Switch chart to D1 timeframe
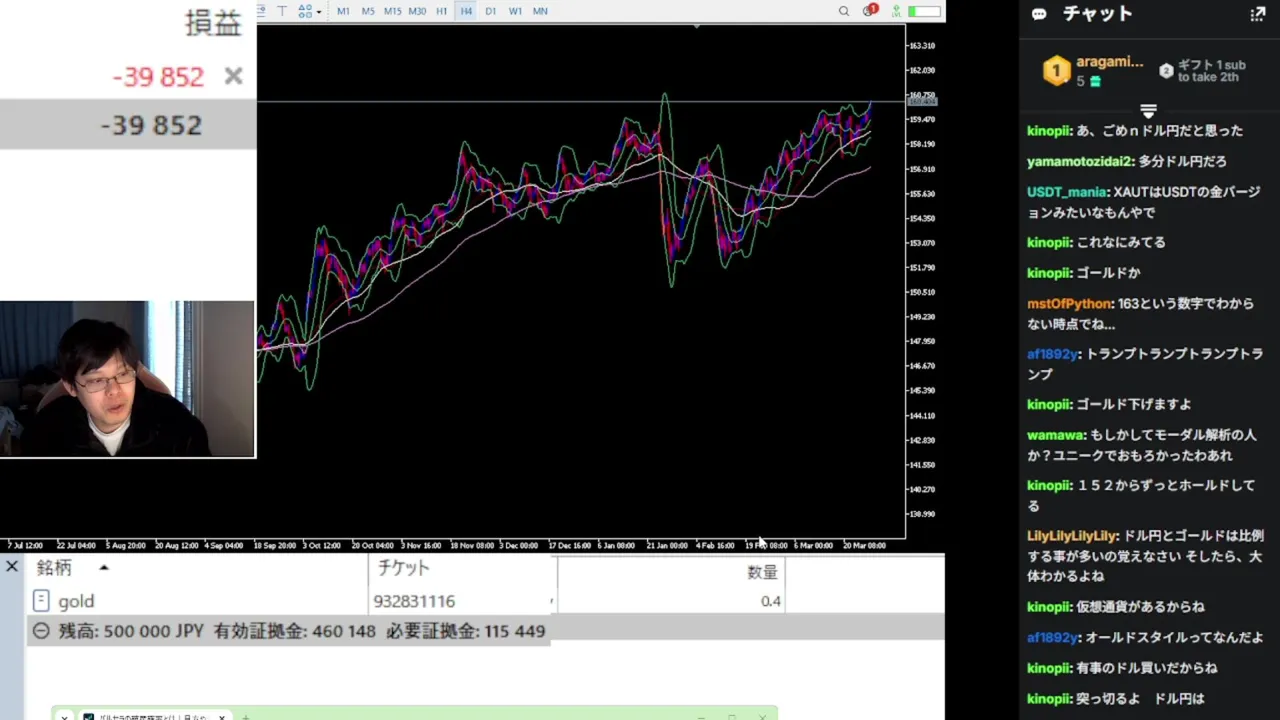Viewport: 1280px width, 720px height. pos(490,11)
